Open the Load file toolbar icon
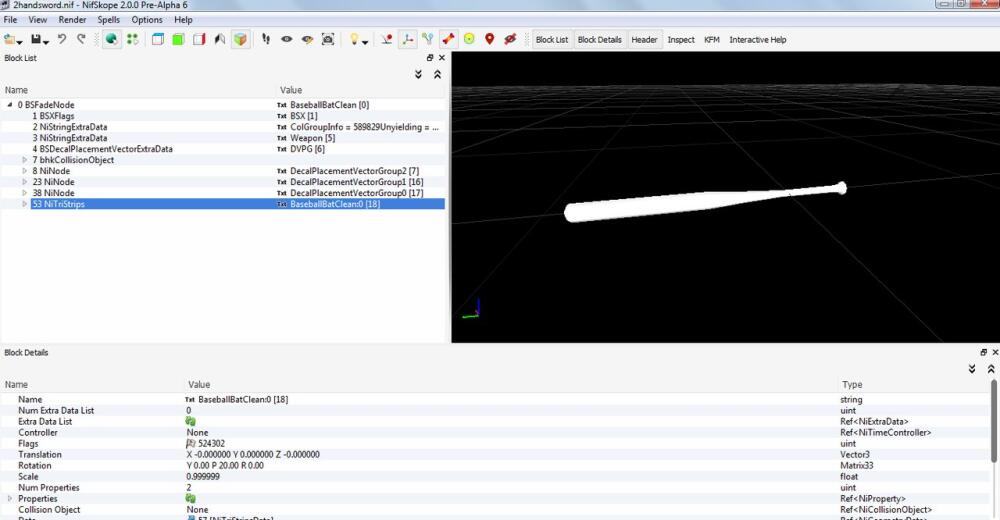This screenshot has height=520, width=1000. click(10, 40)
